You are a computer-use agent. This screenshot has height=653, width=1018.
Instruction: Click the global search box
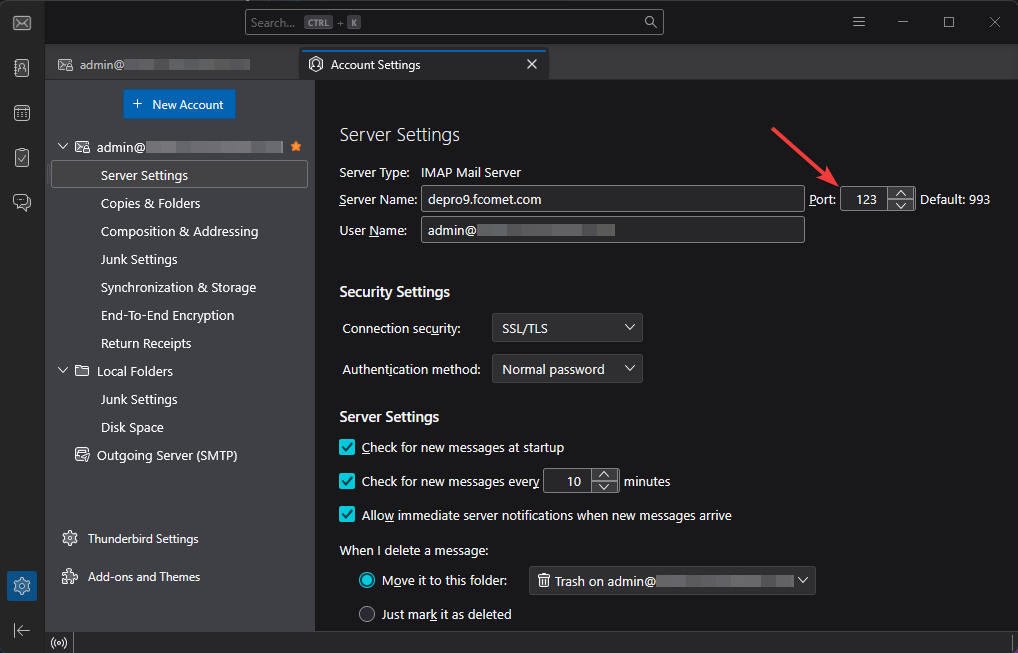pos(454,22)
